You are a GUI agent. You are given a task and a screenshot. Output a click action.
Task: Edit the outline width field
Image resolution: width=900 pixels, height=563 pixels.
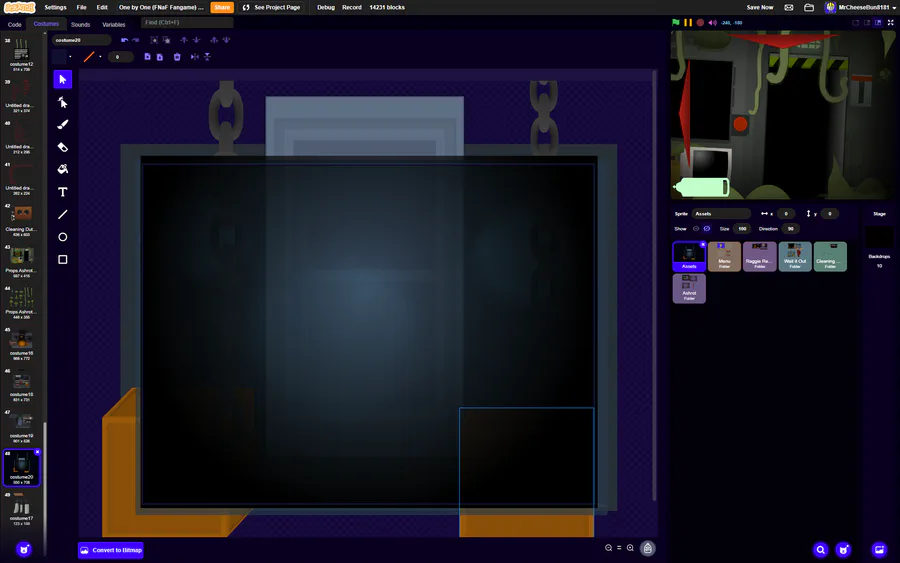(121, 57)
